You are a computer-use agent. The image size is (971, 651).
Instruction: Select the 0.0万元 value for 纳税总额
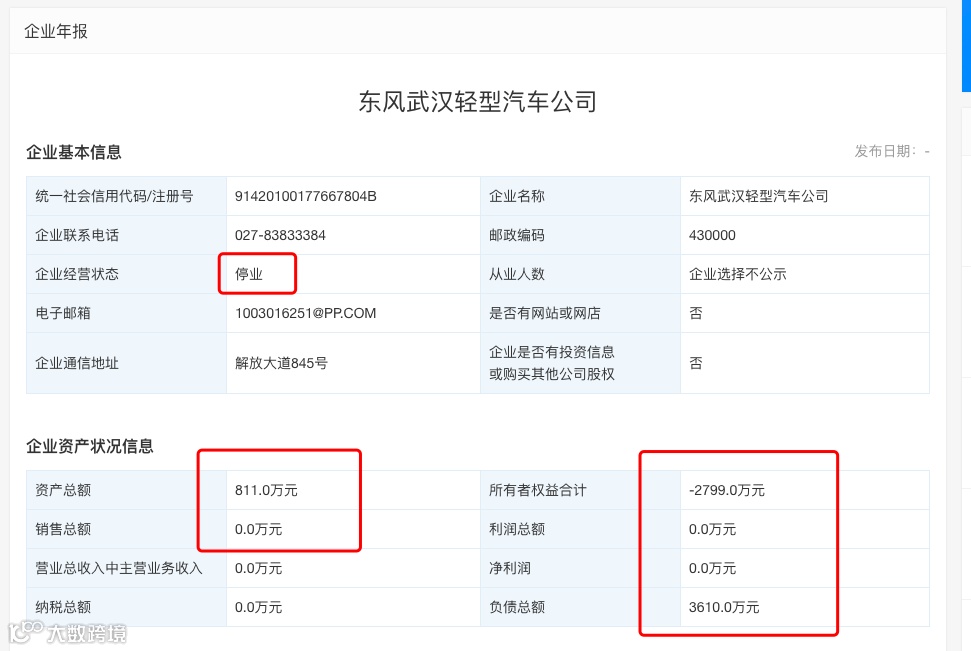pos(258,608)
